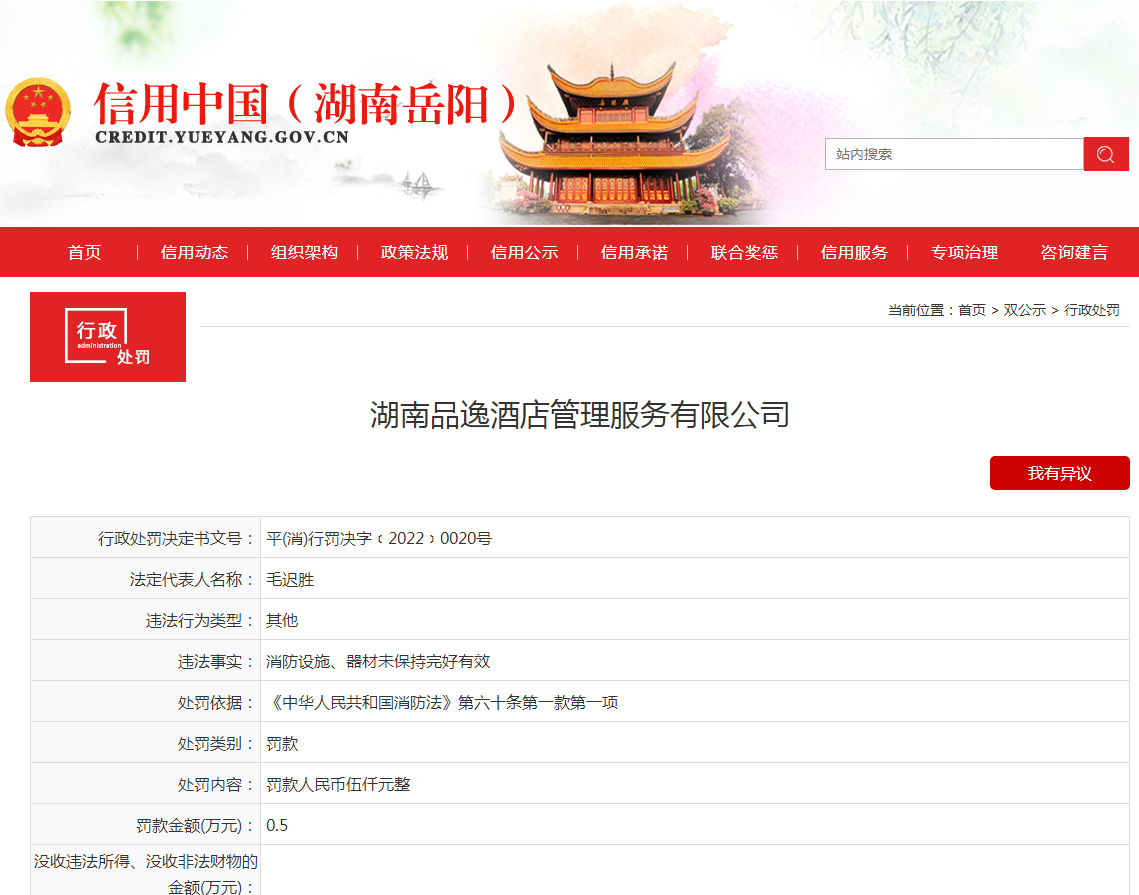The height and width of the screenshot is (895, 1139).
Task: Select 组织架构 from the navigation bar
Action: tap(305, 253)
